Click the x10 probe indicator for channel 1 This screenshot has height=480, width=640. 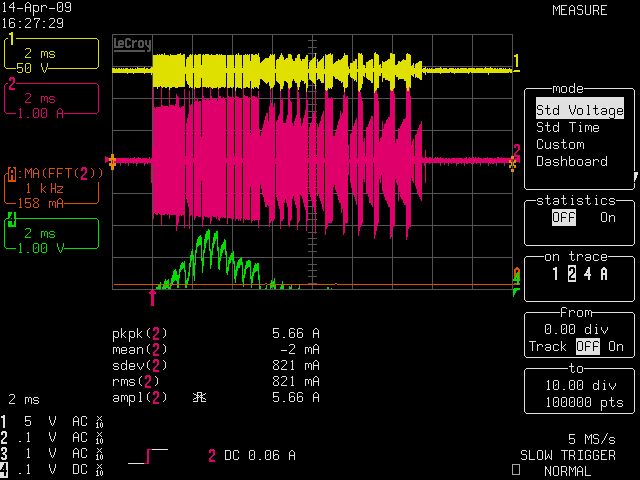point(99,422)
